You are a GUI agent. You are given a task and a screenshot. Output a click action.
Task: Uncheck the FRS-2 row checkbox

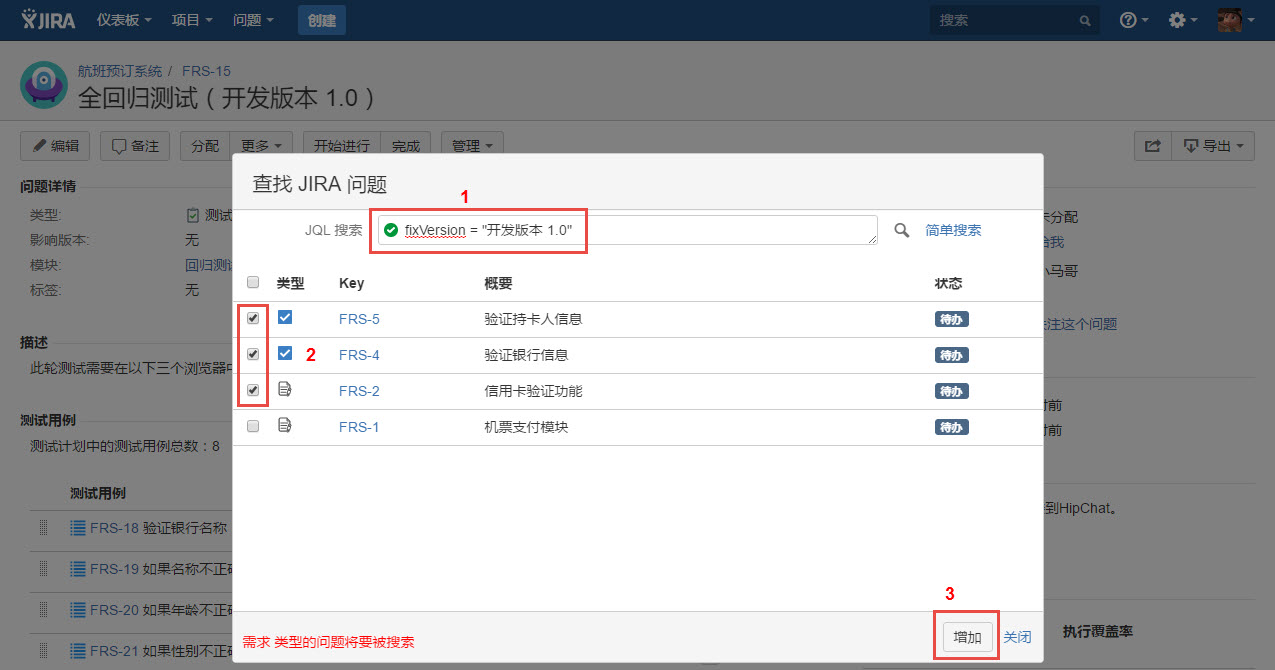click(x=253, y=391)
